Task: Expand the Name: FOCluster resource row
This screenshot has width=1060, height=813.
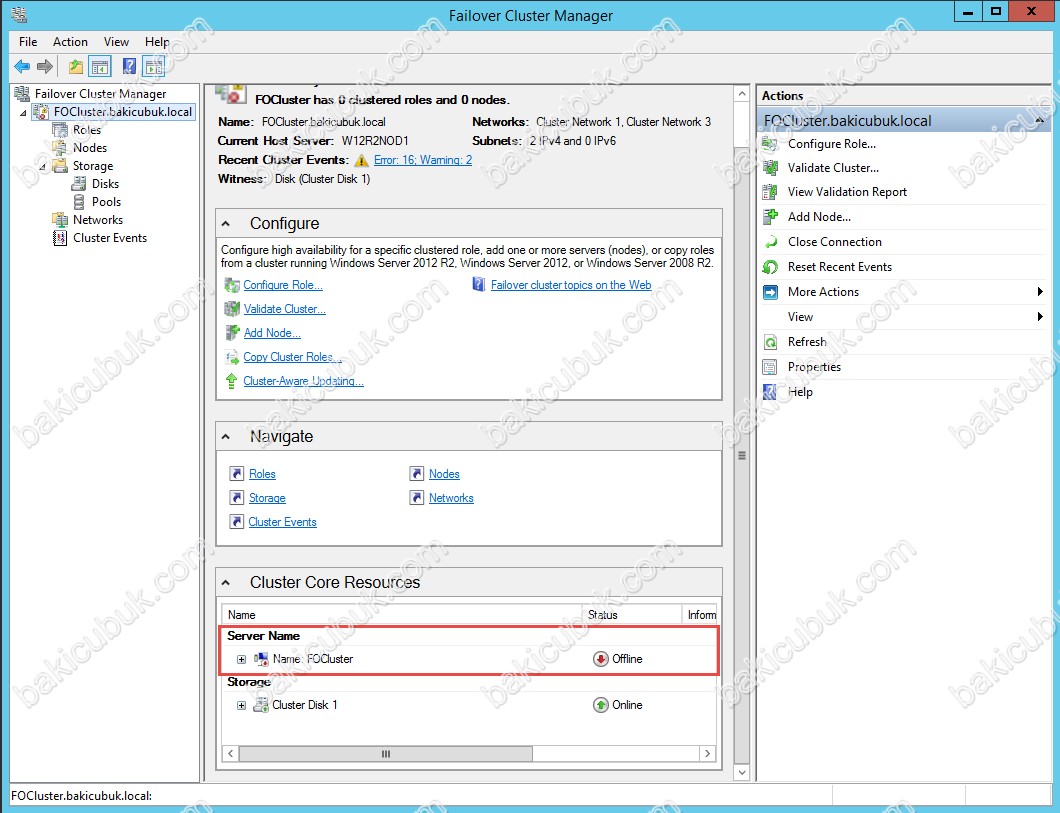Action: coord(241,659)
